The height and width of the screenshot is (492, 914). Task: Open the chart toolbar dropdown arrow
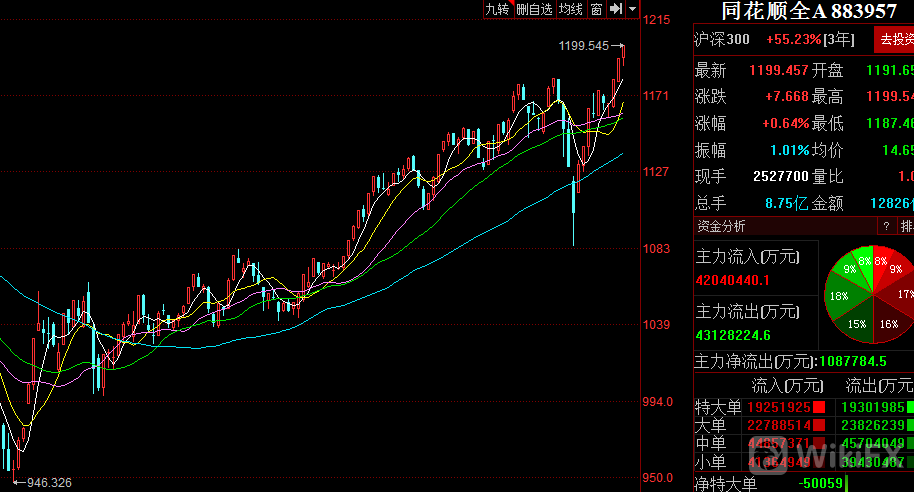[x=632, y=9]
